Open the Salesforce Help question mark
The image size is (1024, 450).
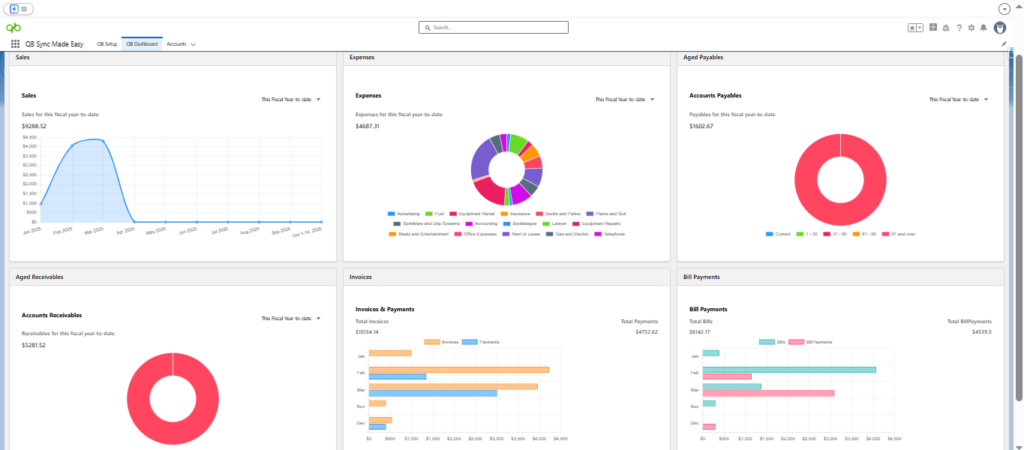pyautogui.click(x=959, y=28)
